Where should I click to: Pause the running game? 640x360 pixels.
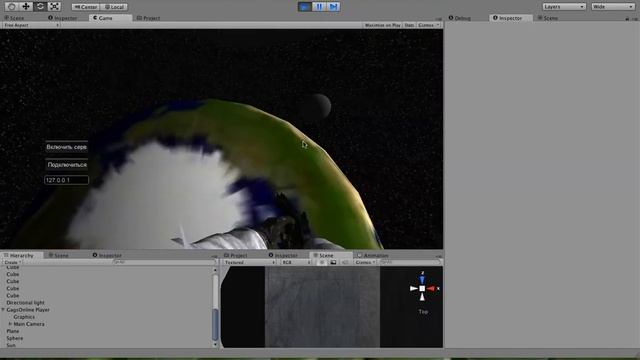pyautogui.click(x=319, y=7)
